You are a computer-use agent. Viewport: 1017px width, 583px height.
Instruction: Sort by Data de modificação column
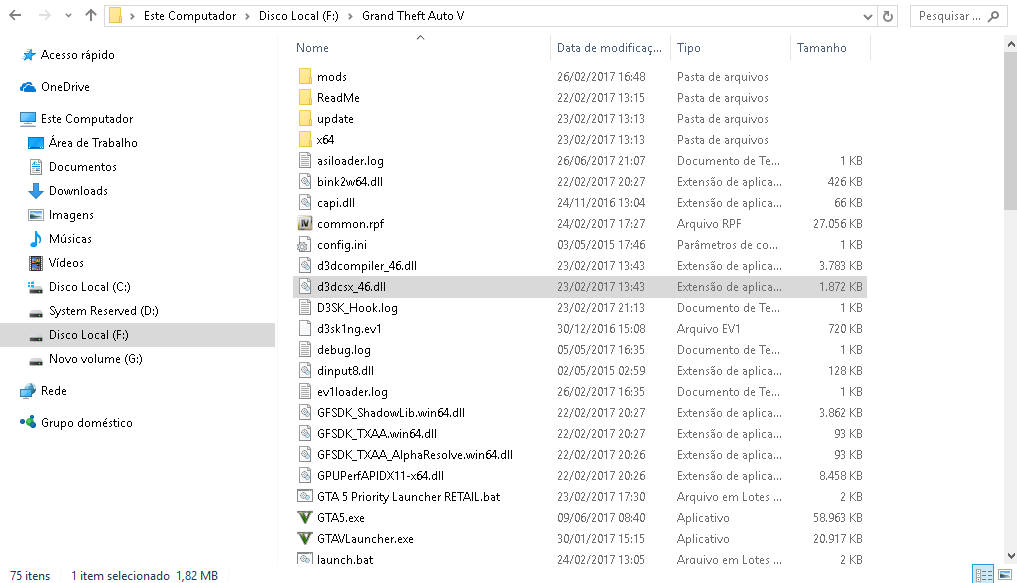click(610, 48)
